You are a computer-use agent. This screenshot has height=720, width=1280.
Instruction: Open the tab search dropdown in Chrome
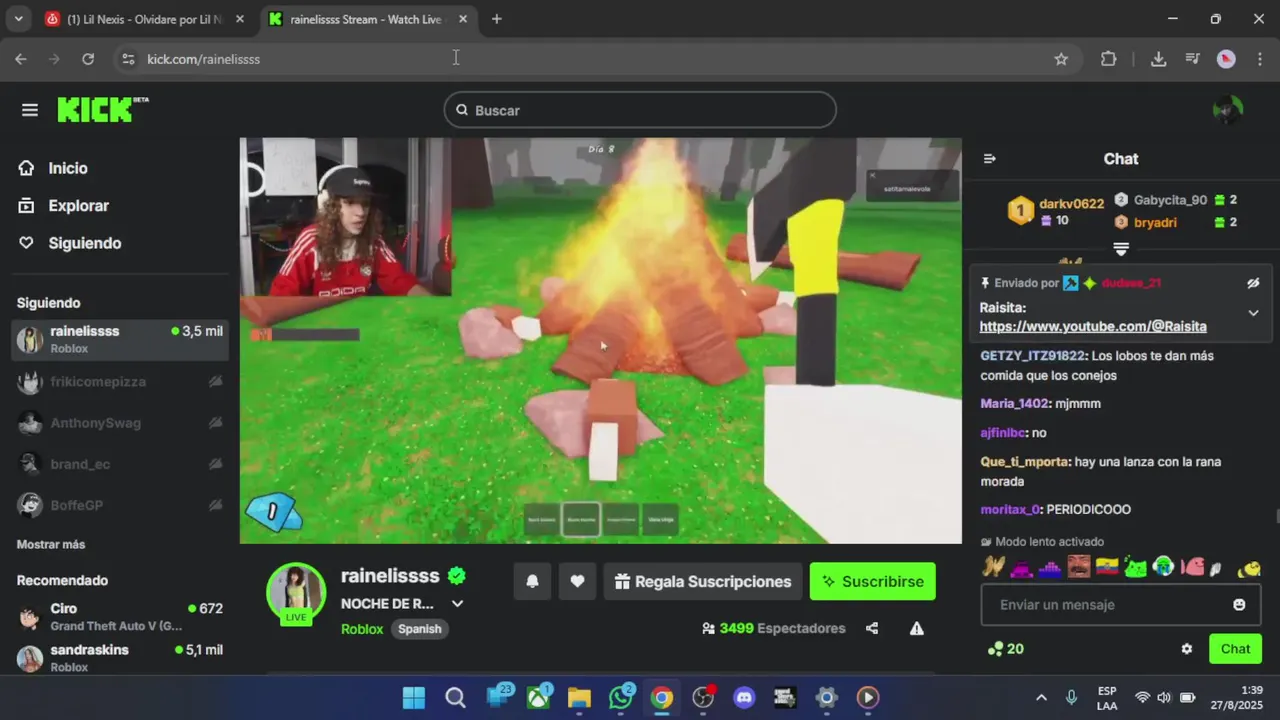(18, 19)
